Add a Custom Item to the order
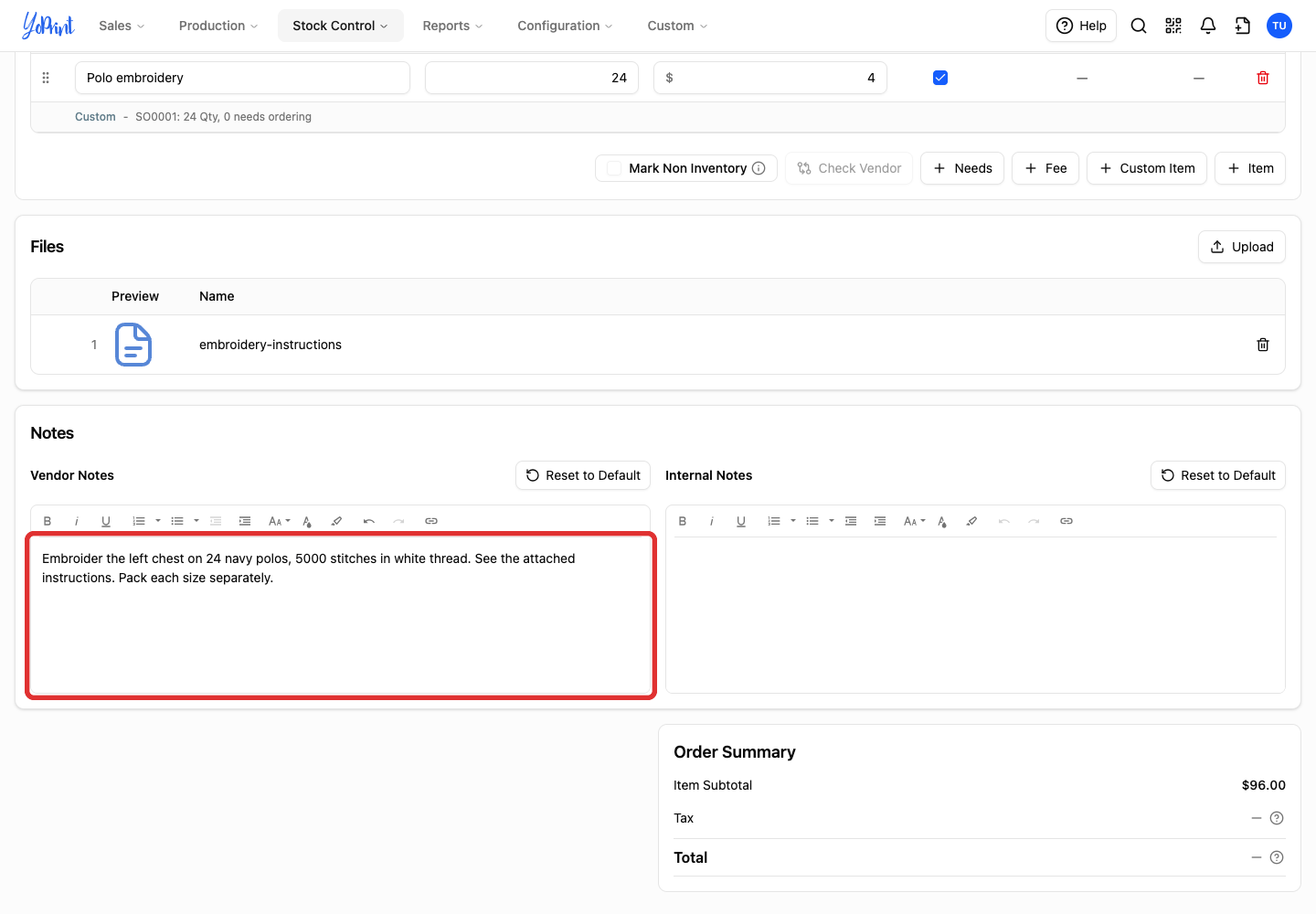This screenshot has height=914, width=1316. point(1147,168)
